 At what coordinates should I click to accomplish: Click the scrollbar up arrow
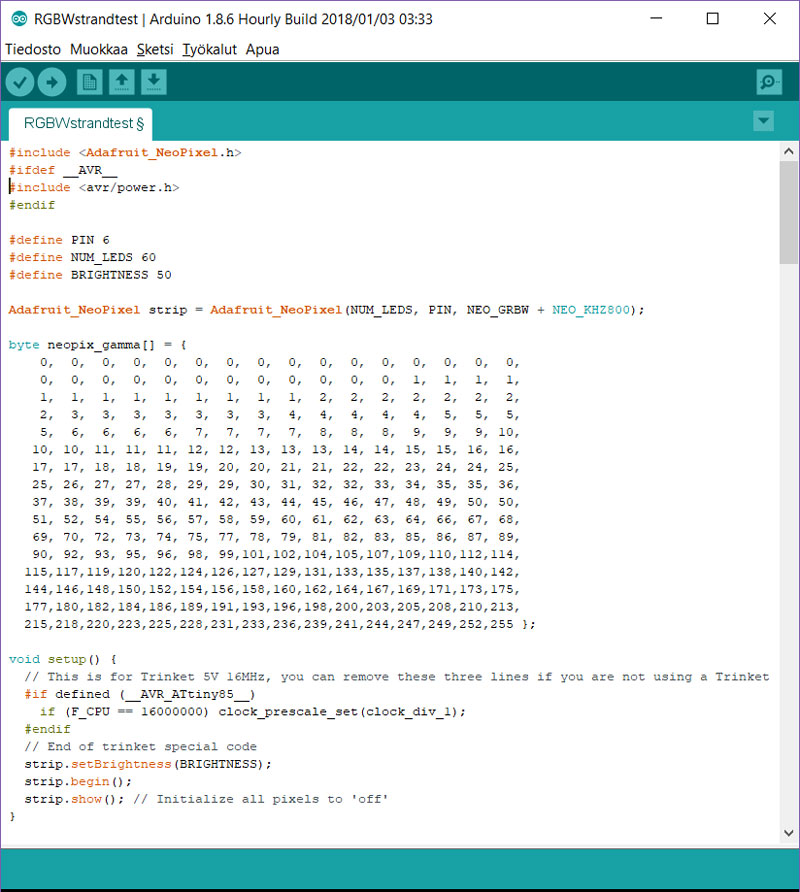789,151
